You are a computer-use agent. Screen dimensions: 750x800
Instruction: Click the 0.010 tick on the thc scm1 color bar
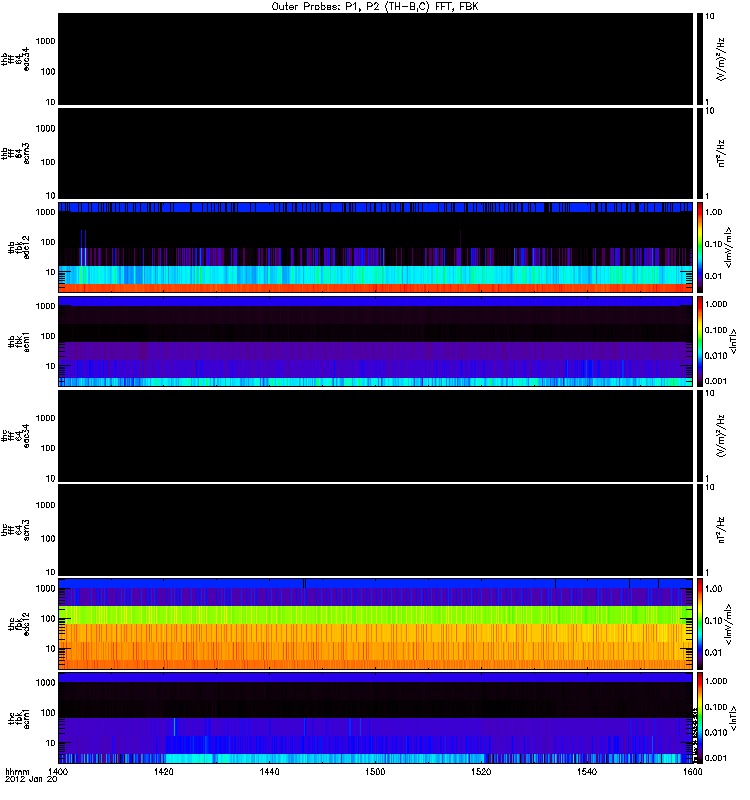[x=716, y=733]
